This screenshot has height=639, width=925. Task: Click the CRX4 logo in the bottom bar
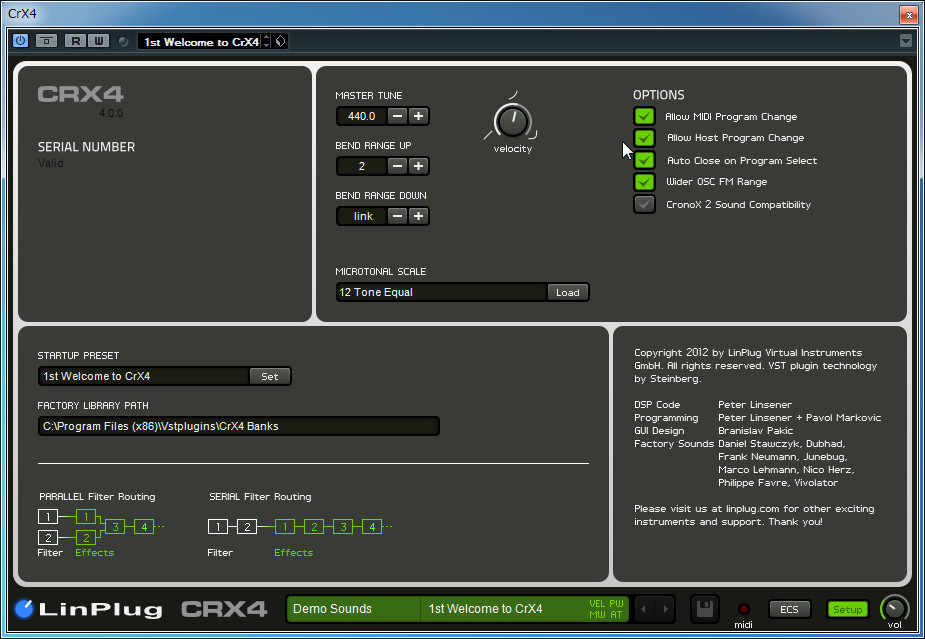(225, 609)
